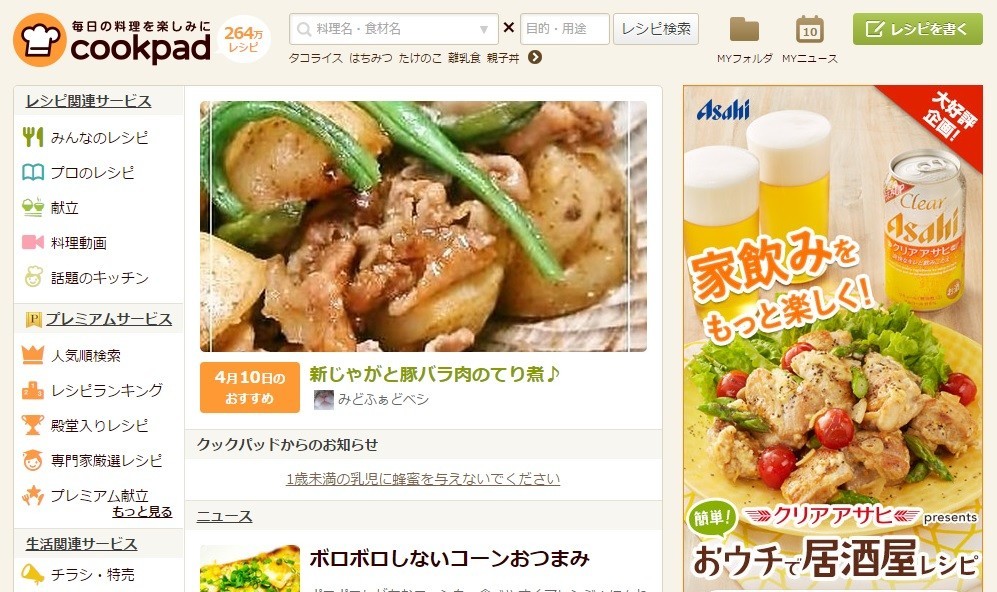Click the cookpad chef hat logo
The height and width of the screenshot is (592, 997).
point(39,39)
